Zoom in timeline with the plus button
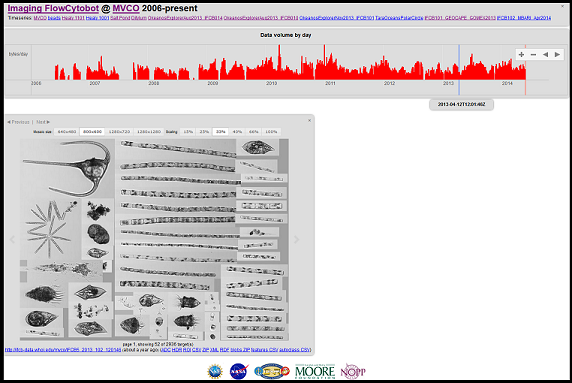 (x=521, y=55)
